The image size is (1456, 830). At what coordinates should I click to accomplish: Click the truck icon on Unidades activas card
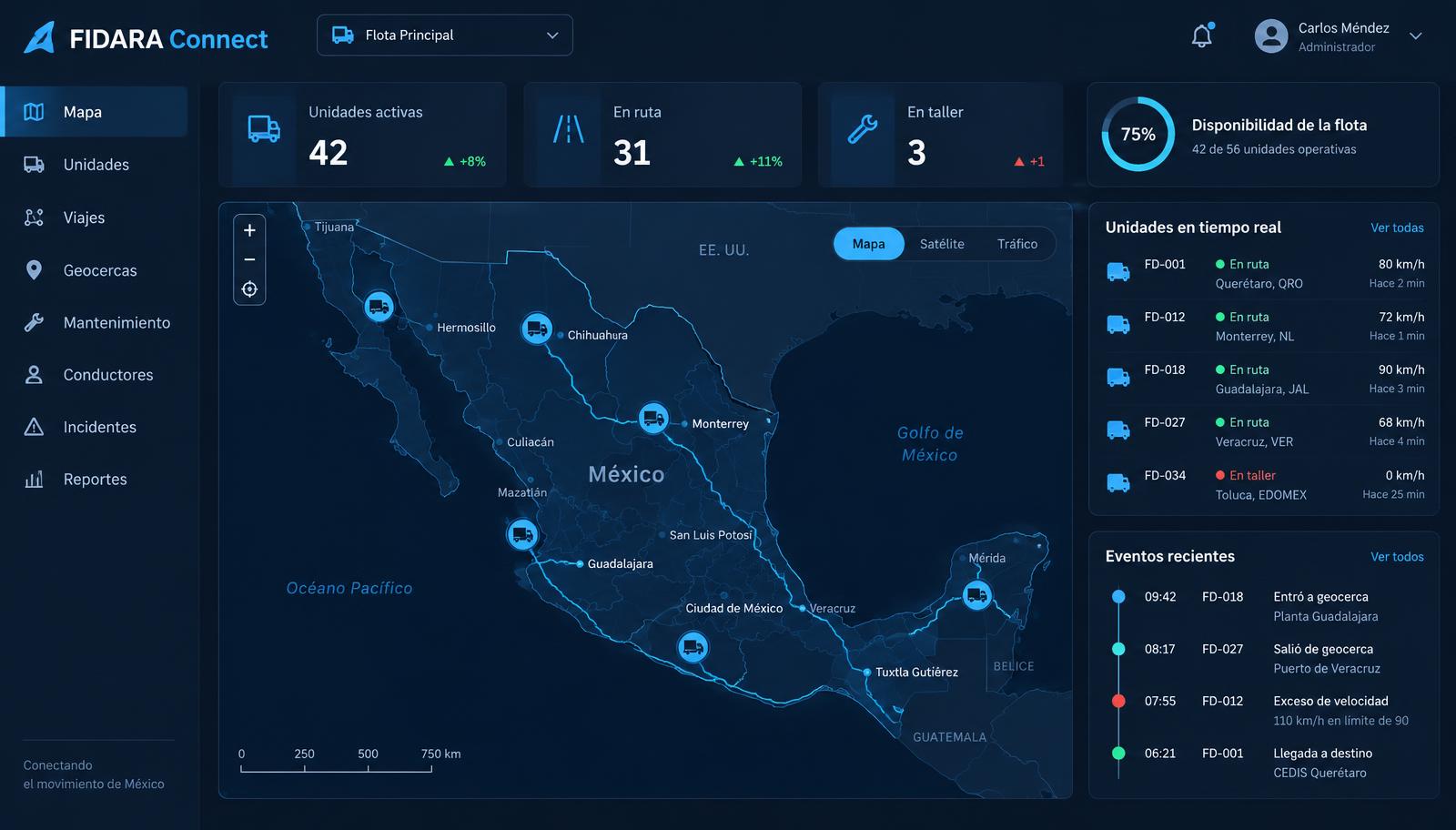264,129
